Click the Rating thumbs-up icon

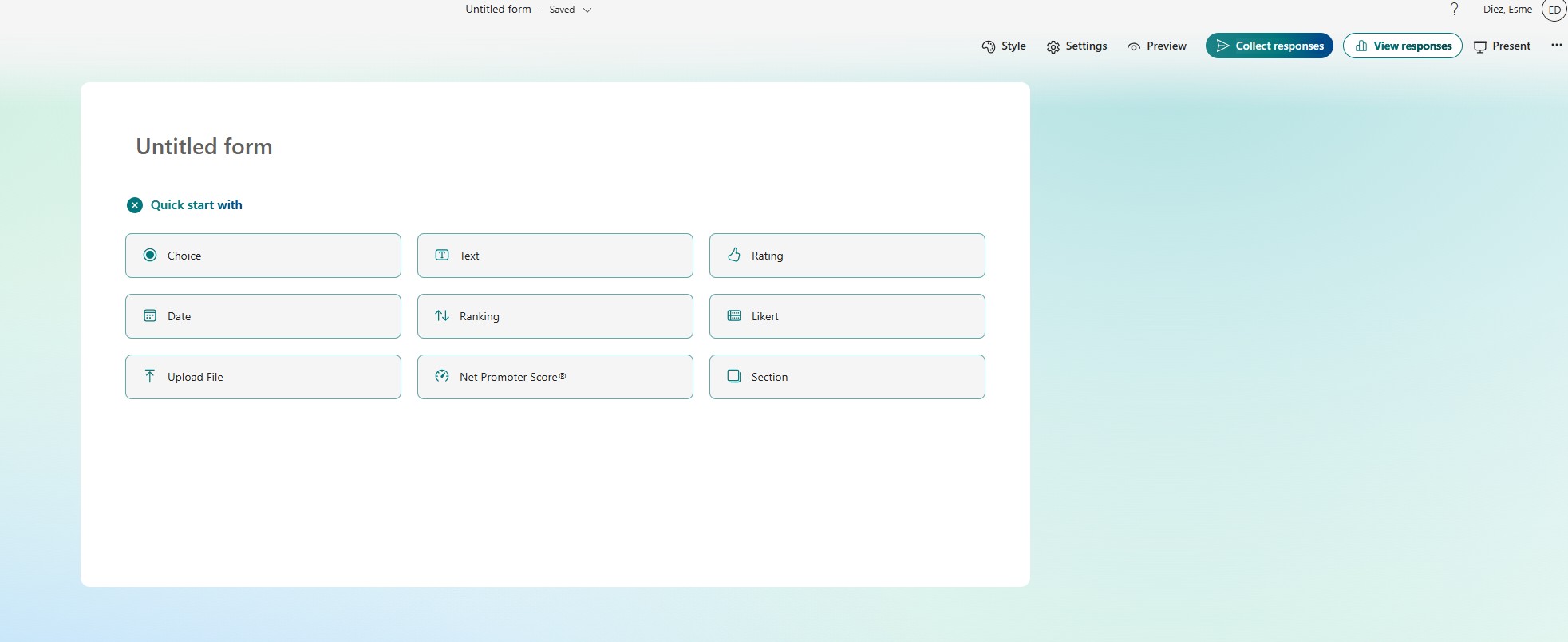coord(733,255)
